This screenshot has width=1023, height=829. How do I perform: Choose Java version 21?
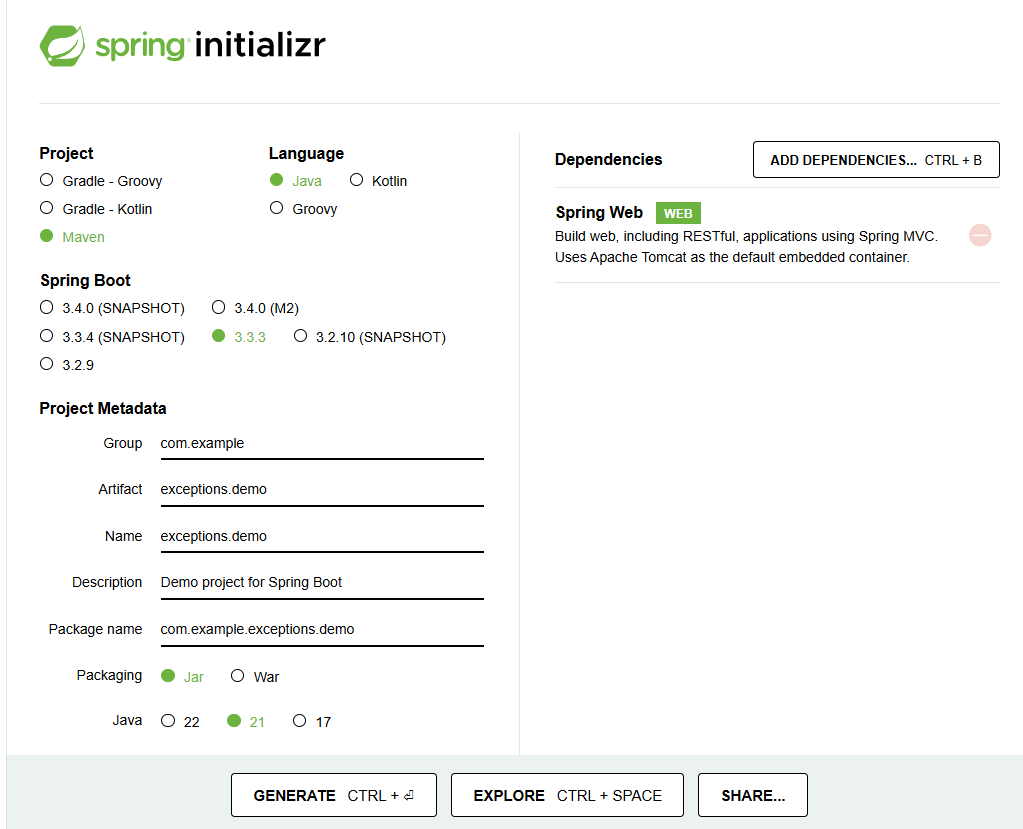coord(246,721)
